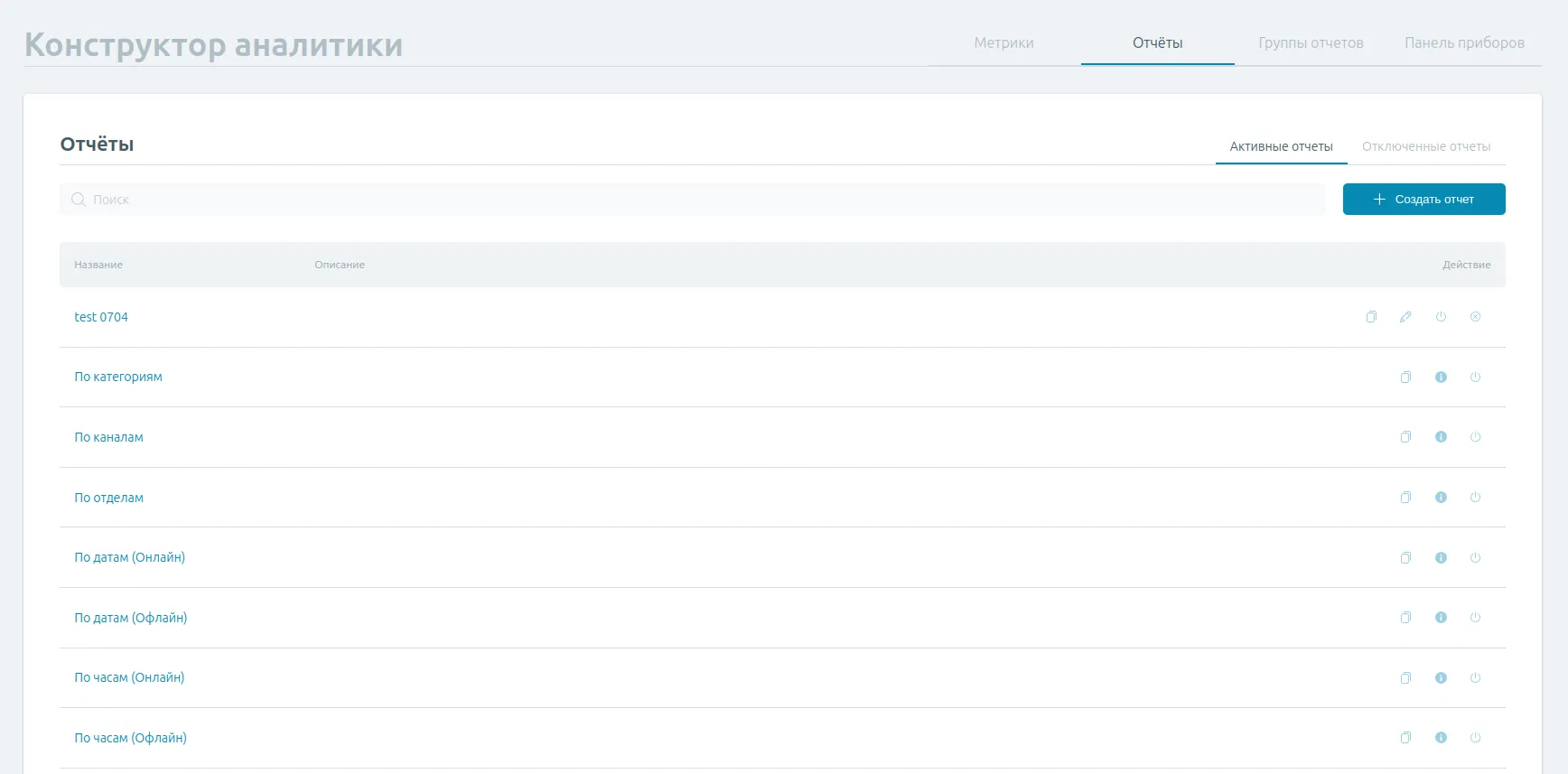Deactivate the По часам (Онлайн) report
This screenshot has width=1568, height=774.
pos(1475,678)
